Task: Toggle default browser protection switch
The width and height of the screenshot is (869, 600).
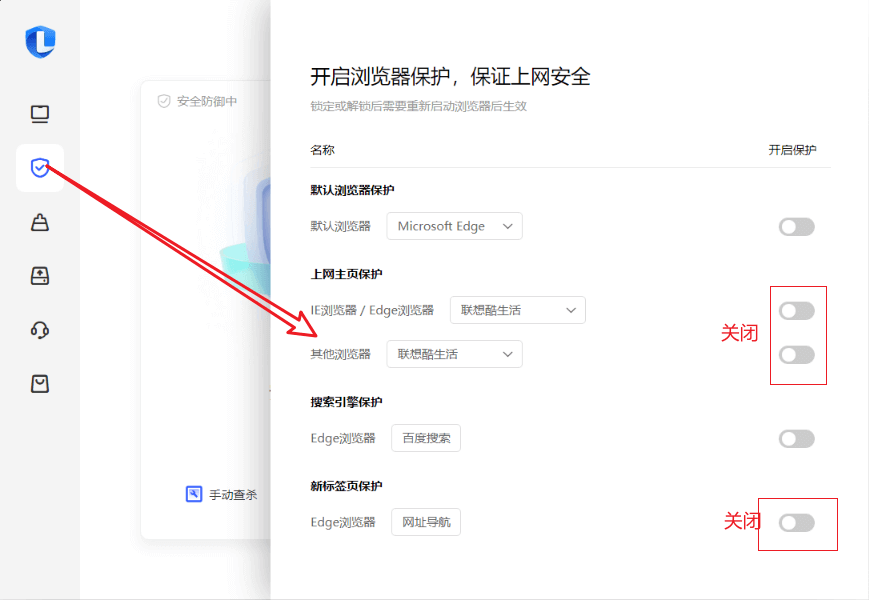Action: [796, 227]
